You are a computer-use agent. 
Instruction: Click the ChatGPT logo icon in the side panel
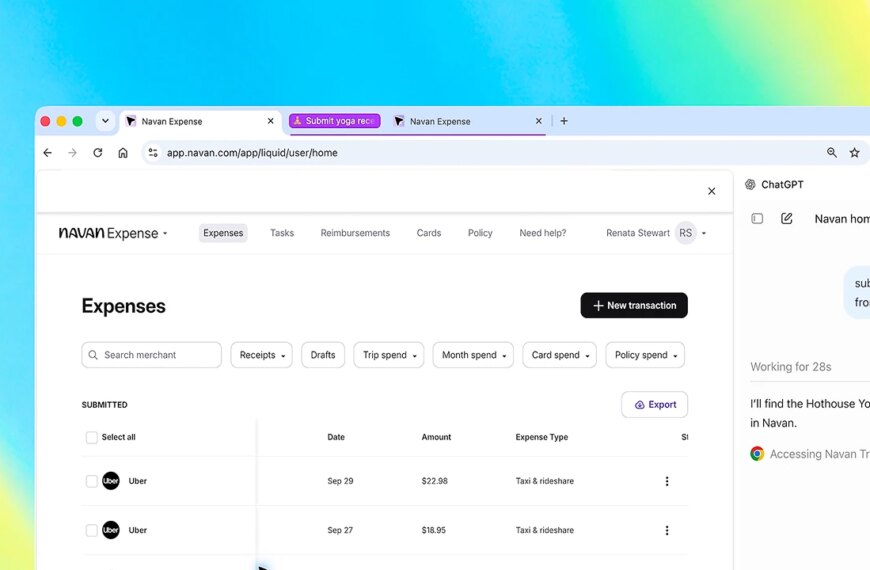click(750, 184)
